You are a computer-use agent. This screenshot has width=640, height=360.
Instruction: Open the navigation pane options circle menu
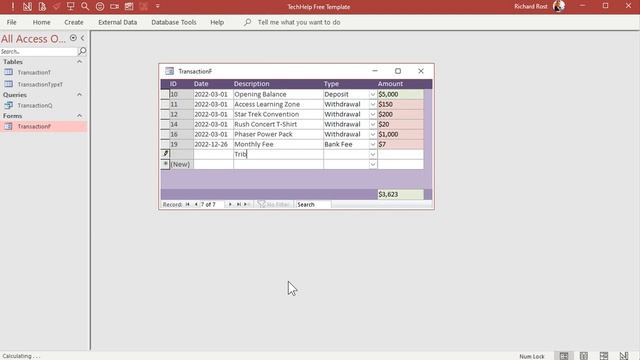click(73, 38)
